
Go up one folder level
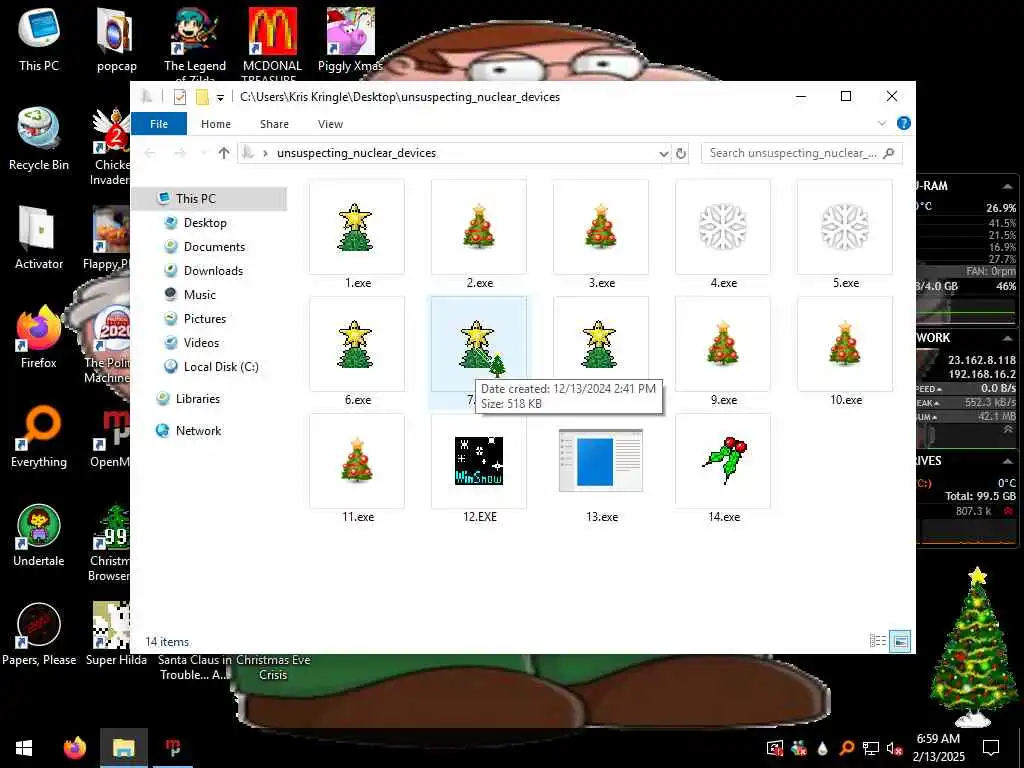(x=224, y=153)
